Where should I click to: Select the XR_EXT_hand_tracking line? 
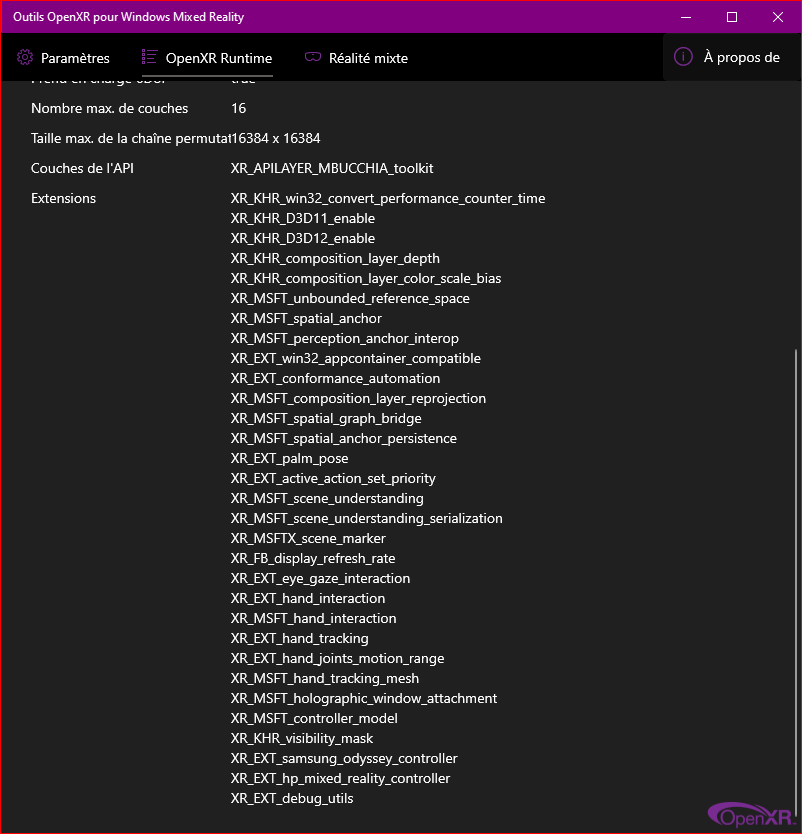point(300,639)
